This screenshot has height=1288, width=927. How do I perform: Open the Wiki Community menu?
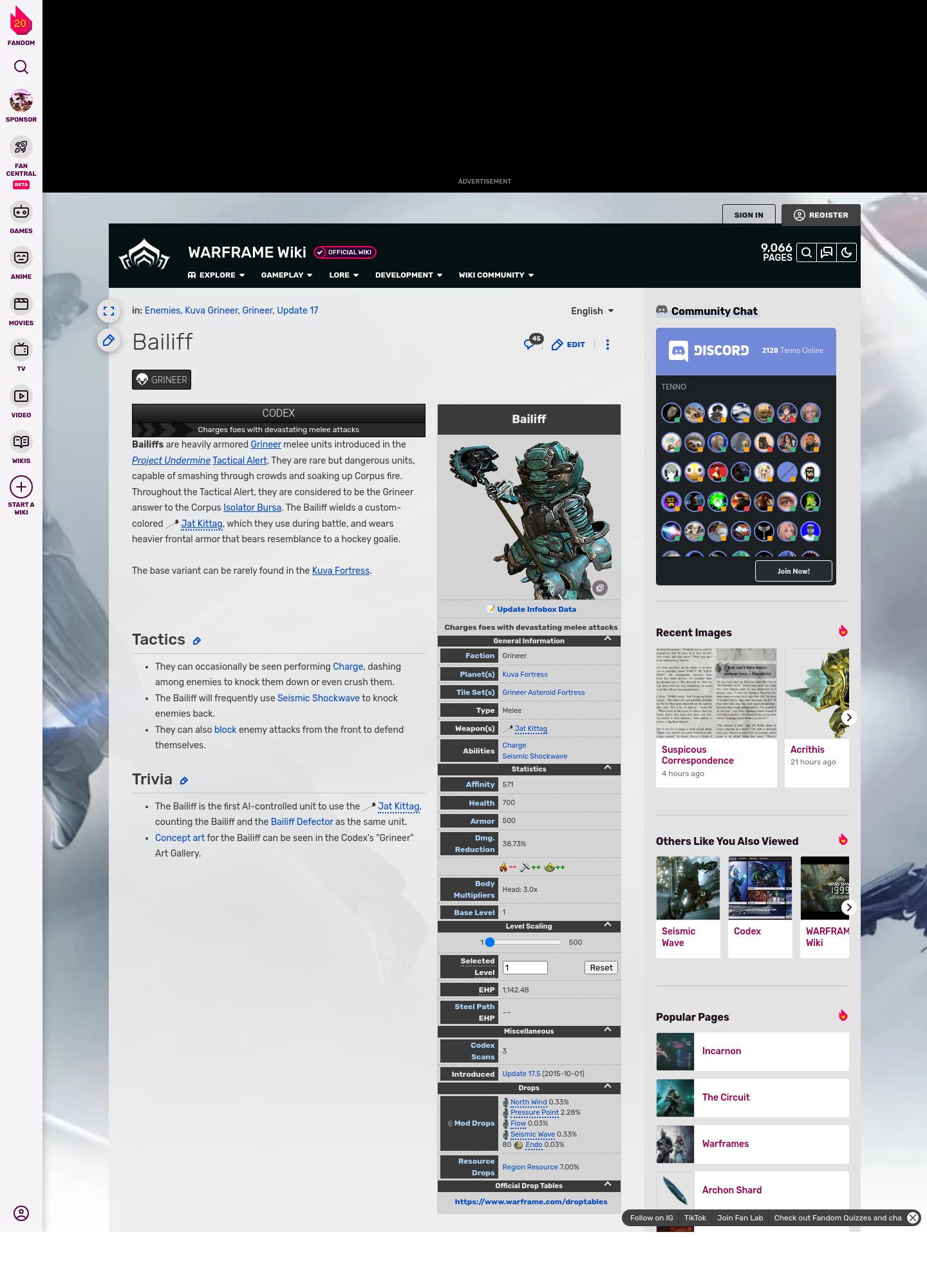[x=496, y=275]
